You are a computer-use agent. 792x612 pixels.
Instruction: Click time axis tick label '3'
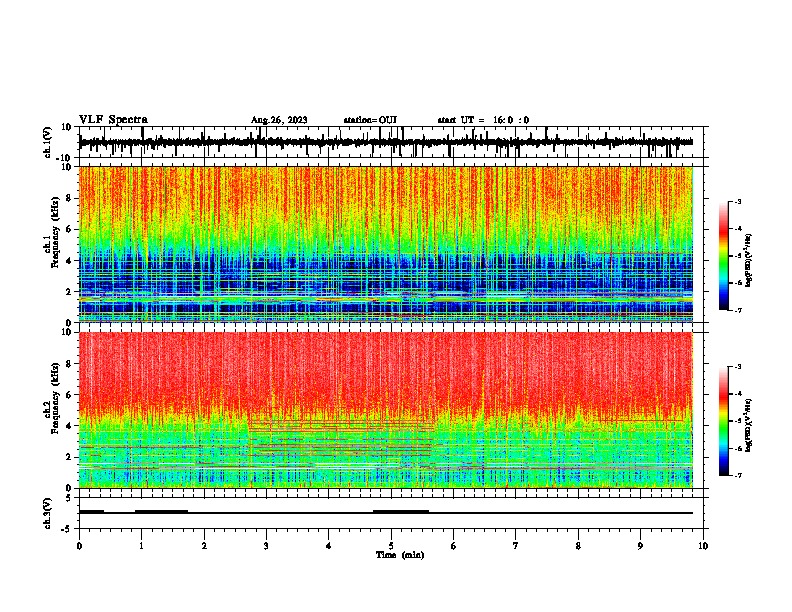266,546
